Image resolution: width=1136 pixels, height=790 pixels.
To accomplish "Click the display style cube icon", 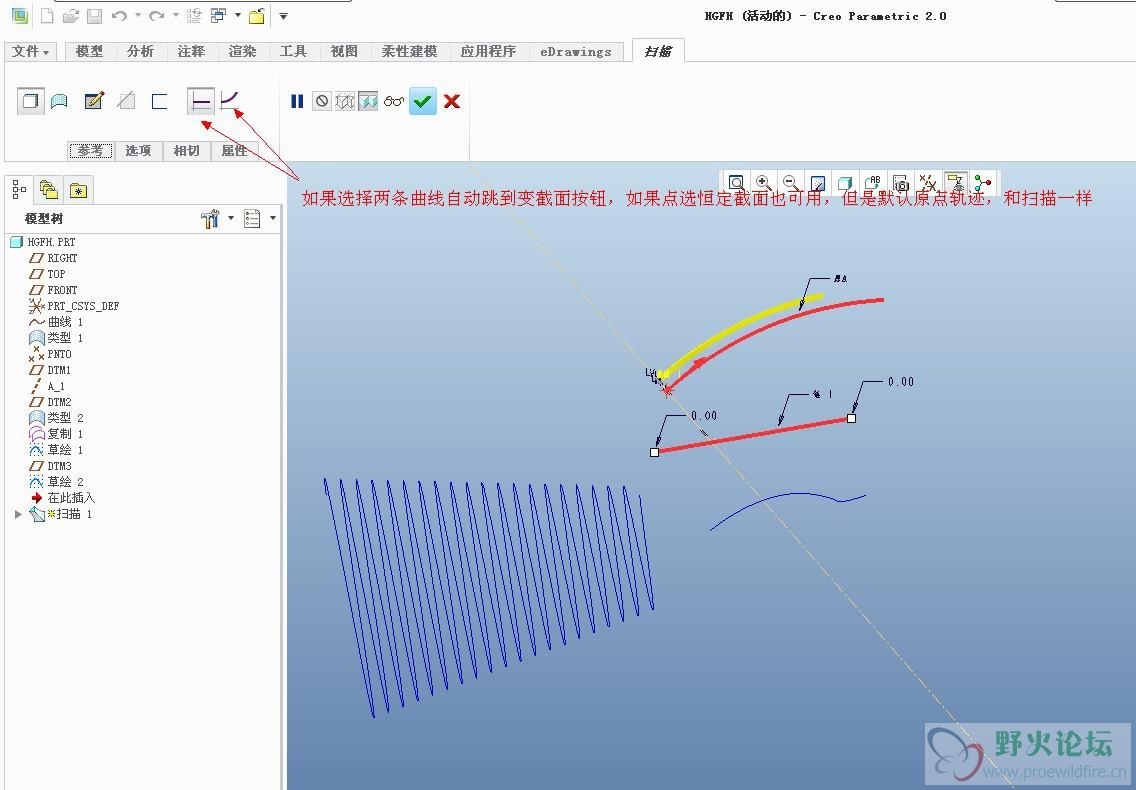I will tap(845, 183).
